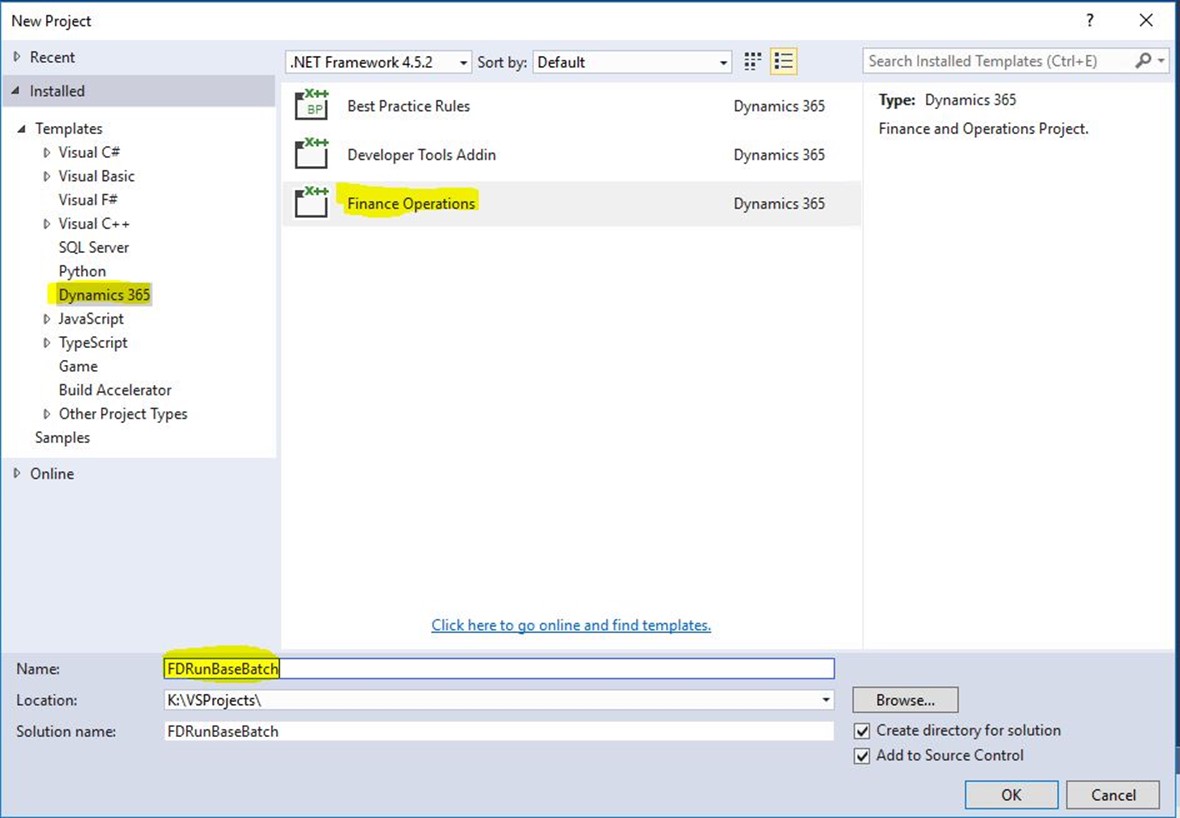1180x818 pixels.
Task: Confirm with the OK button
Action: click(x=1011, y=795)
